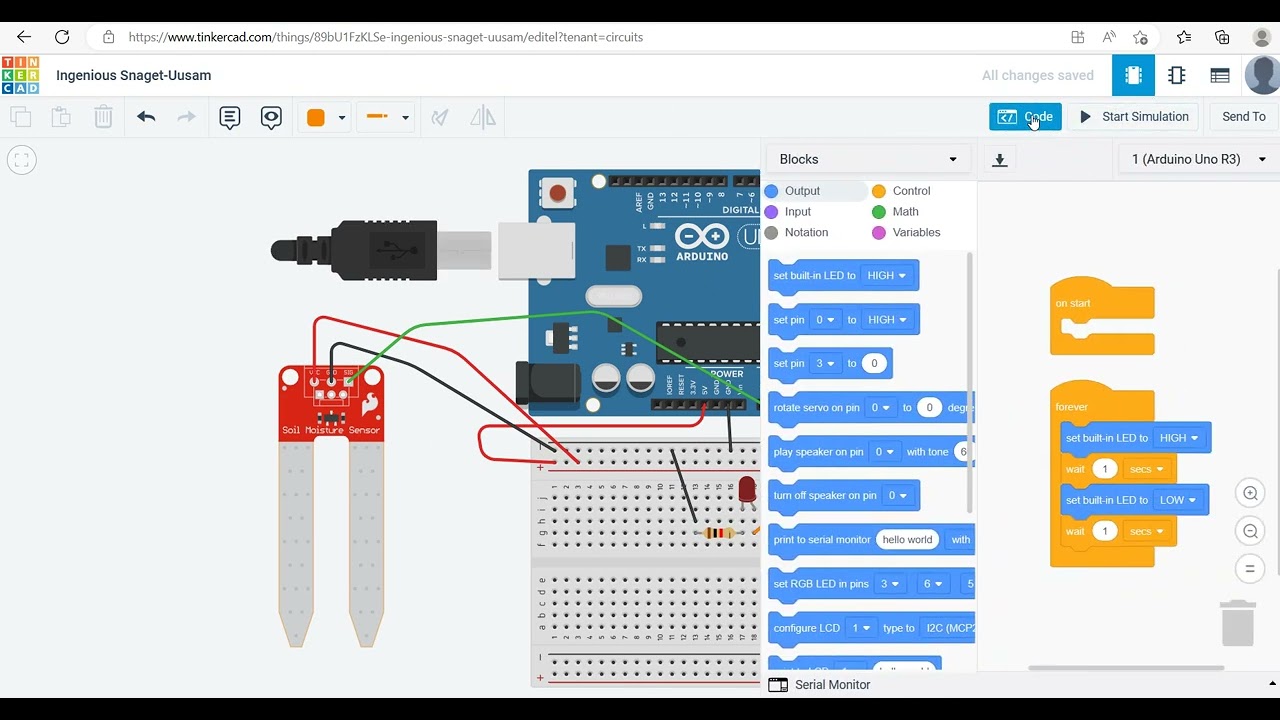
Task: Download the code with arrow icon
Action: 999,159
